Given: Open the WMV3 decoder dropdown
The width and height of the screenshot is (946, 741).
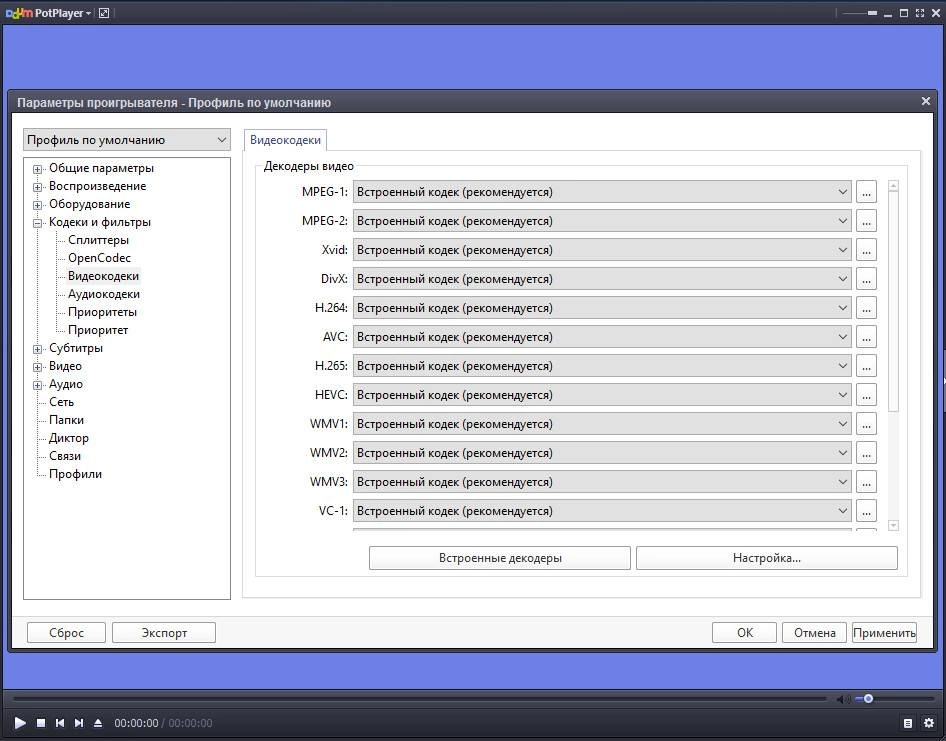Looking at the screenshot, I should coord(602,482).
